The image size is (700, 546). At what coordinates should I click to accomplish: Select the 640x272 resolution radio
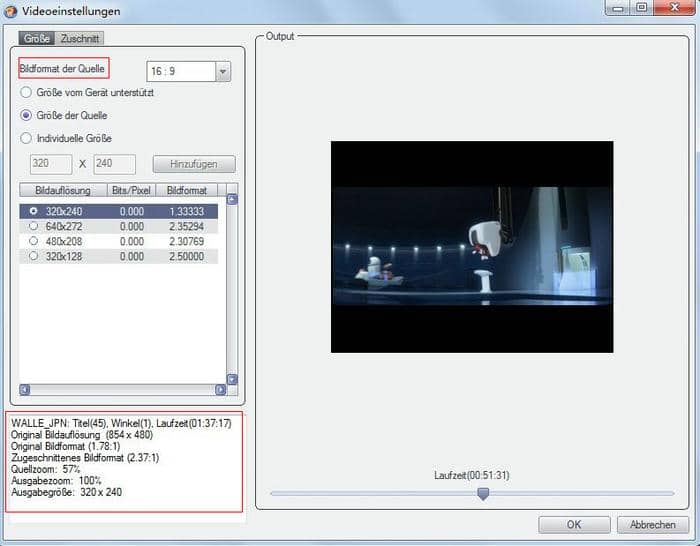(x=33, y=226)
